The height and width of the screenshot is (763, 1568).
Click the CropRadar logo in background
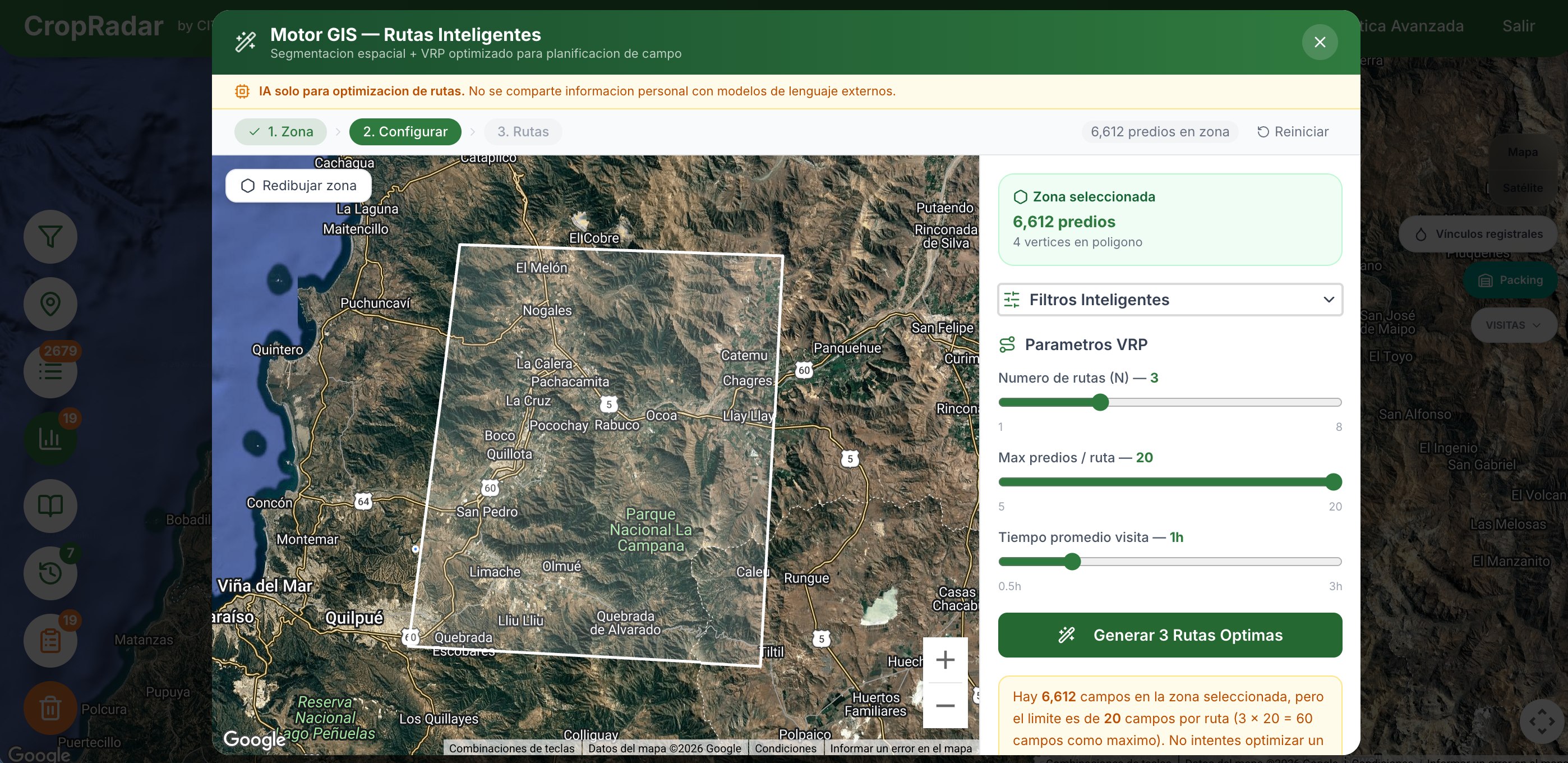pyautogui.click(x=93, y=26)
